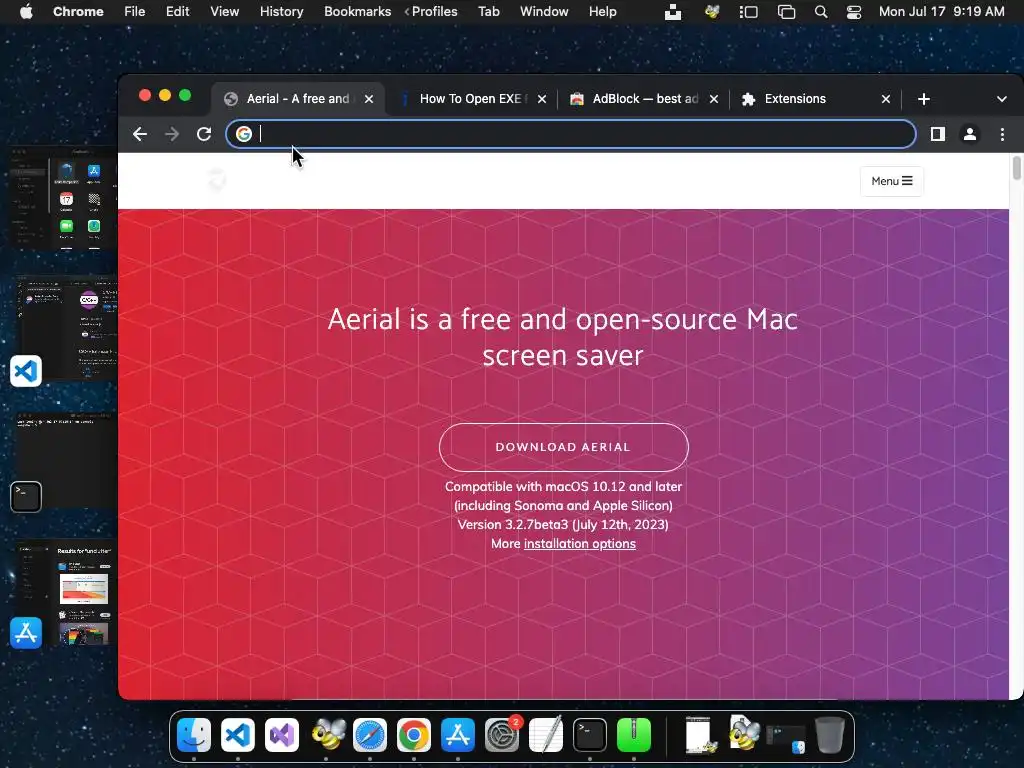Image resolution: width=1024 pixels, height=768 pixels.
Task: Open the Window menu
Action: coord(544,12)
